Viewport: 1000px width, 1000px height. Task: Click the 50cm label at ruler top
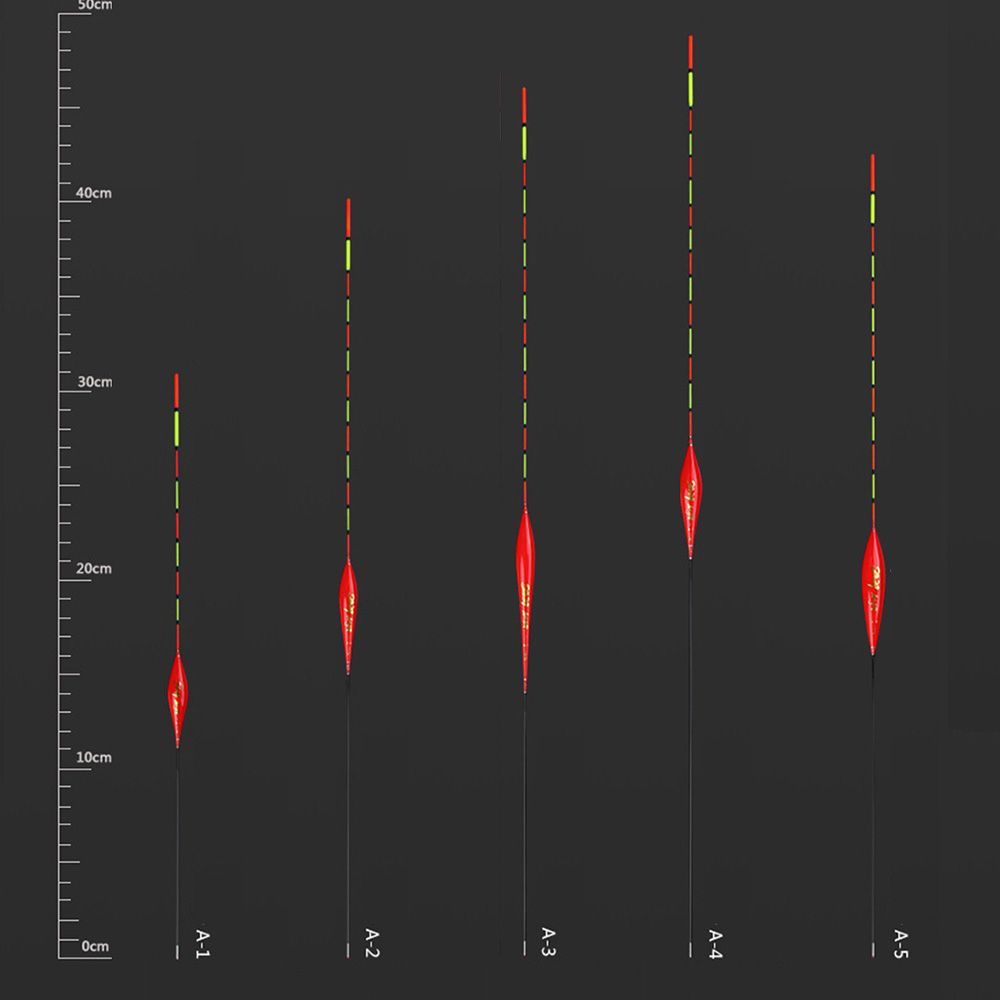95,6
